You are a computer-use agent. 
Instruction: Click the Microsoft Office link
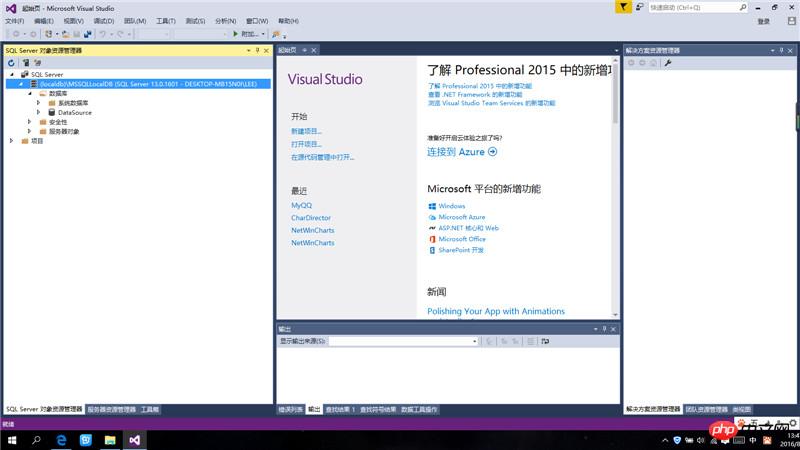click(x=462, y=239)
